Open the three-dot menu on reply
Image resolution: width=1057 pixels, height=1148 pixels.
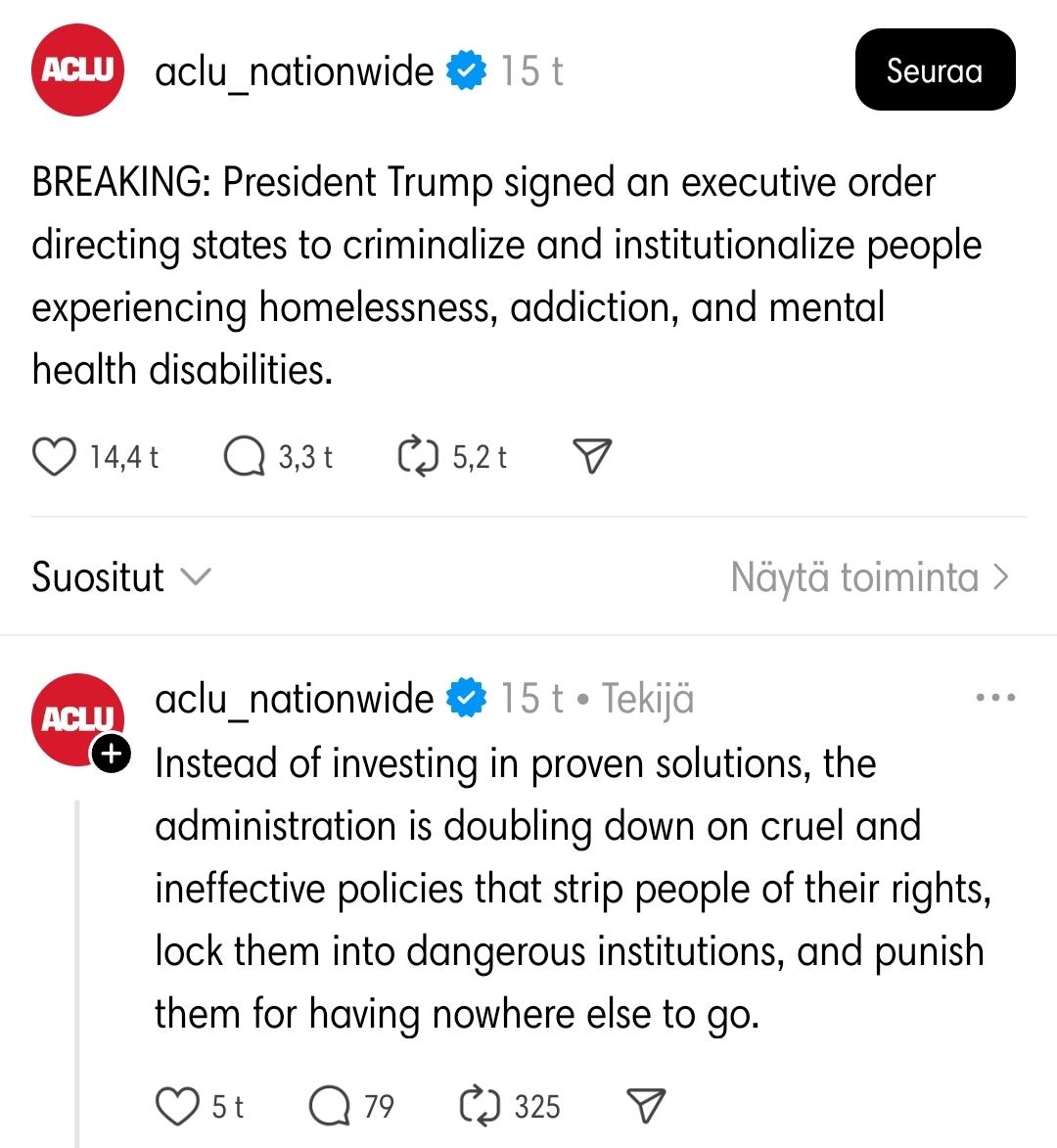[995, 697]
